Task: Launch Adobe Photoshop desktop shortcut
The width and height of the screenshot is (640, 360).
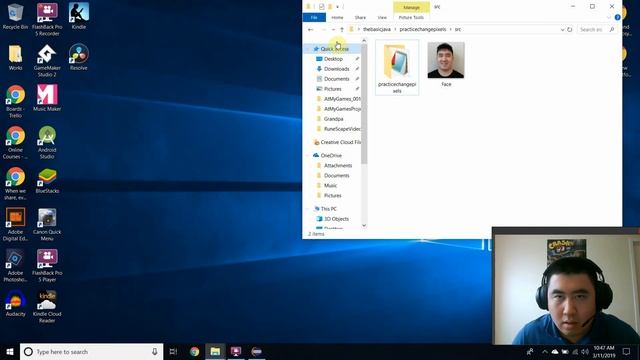Action: 15,265
